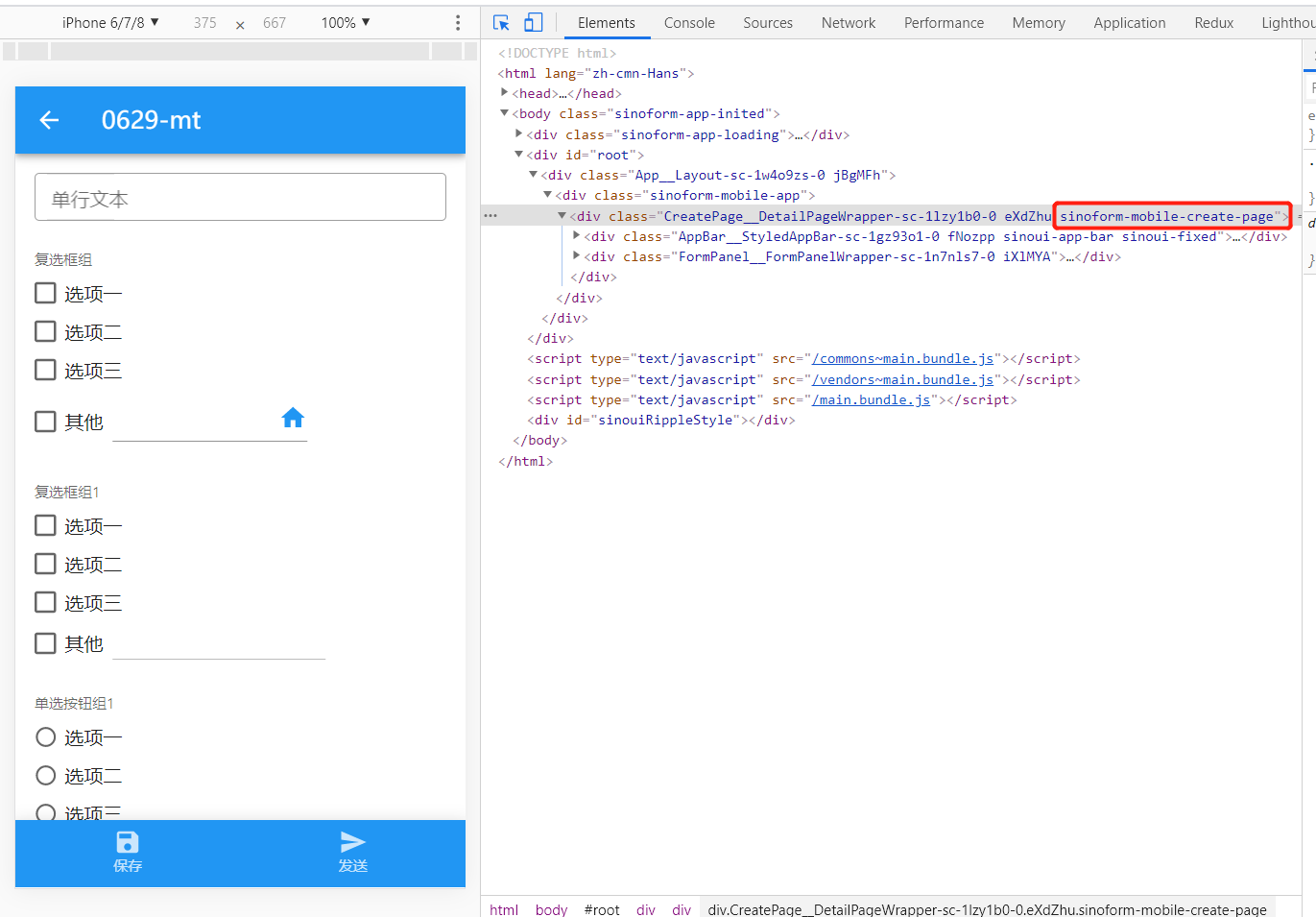Check 选项二 under 复选框组
Image resolution: width=1316 pixels, height=917 pixels.
(45, 331)
